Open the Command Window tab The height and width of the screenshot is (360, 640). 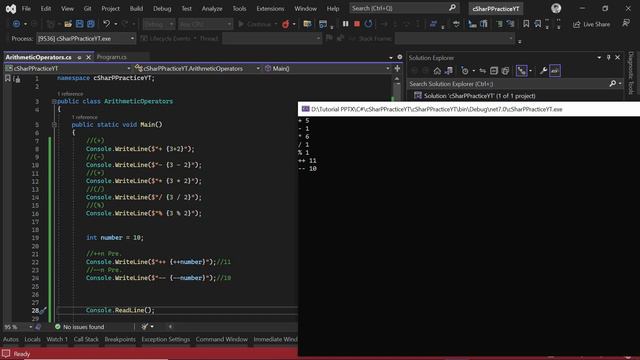click(222, 339)
